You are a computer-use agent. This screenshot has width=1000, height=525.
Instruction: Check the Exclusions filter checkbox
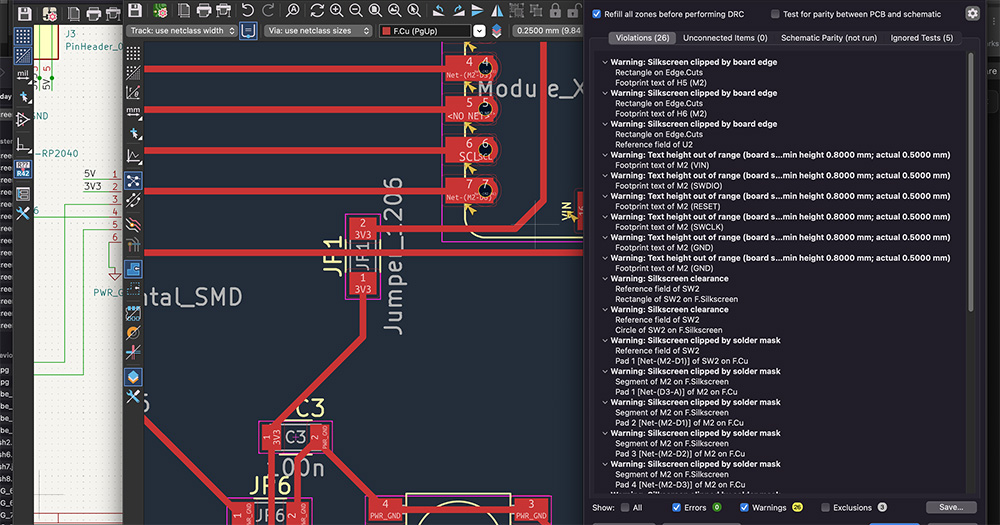tap(825, 508)
